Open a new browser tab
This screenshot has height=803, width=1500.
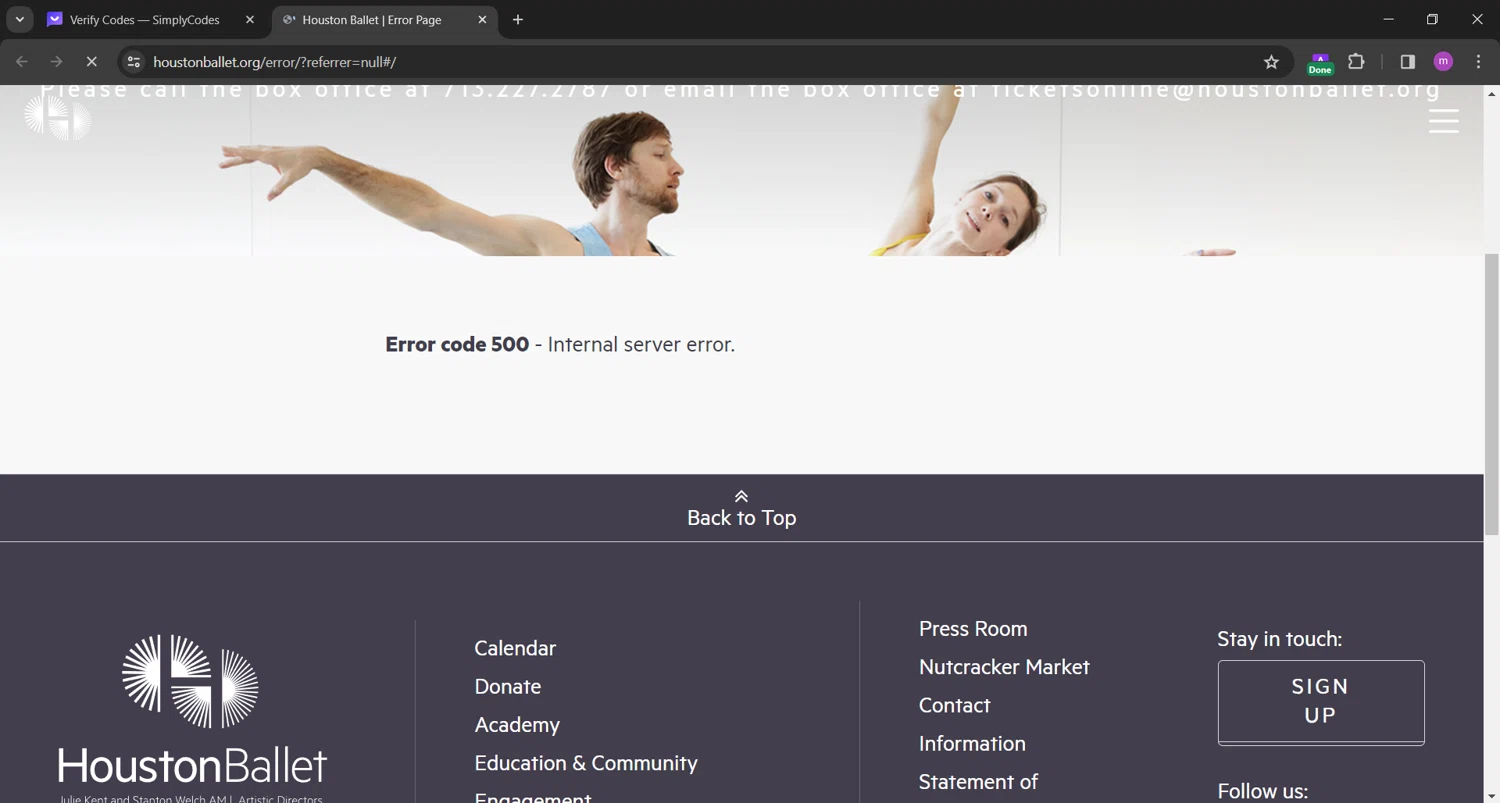pos(518,20)
